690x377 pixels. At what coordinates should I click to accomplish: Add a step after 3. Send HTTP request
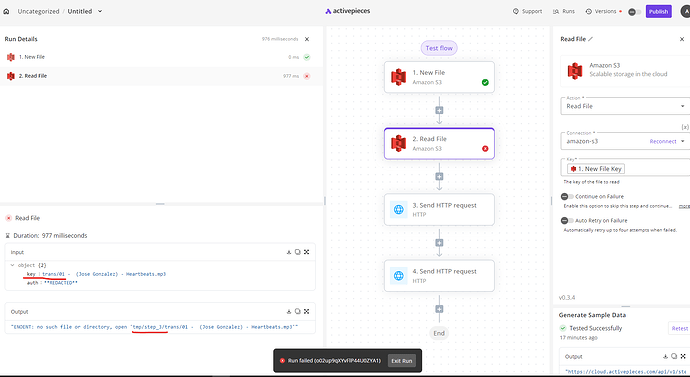tap(439, 243)
